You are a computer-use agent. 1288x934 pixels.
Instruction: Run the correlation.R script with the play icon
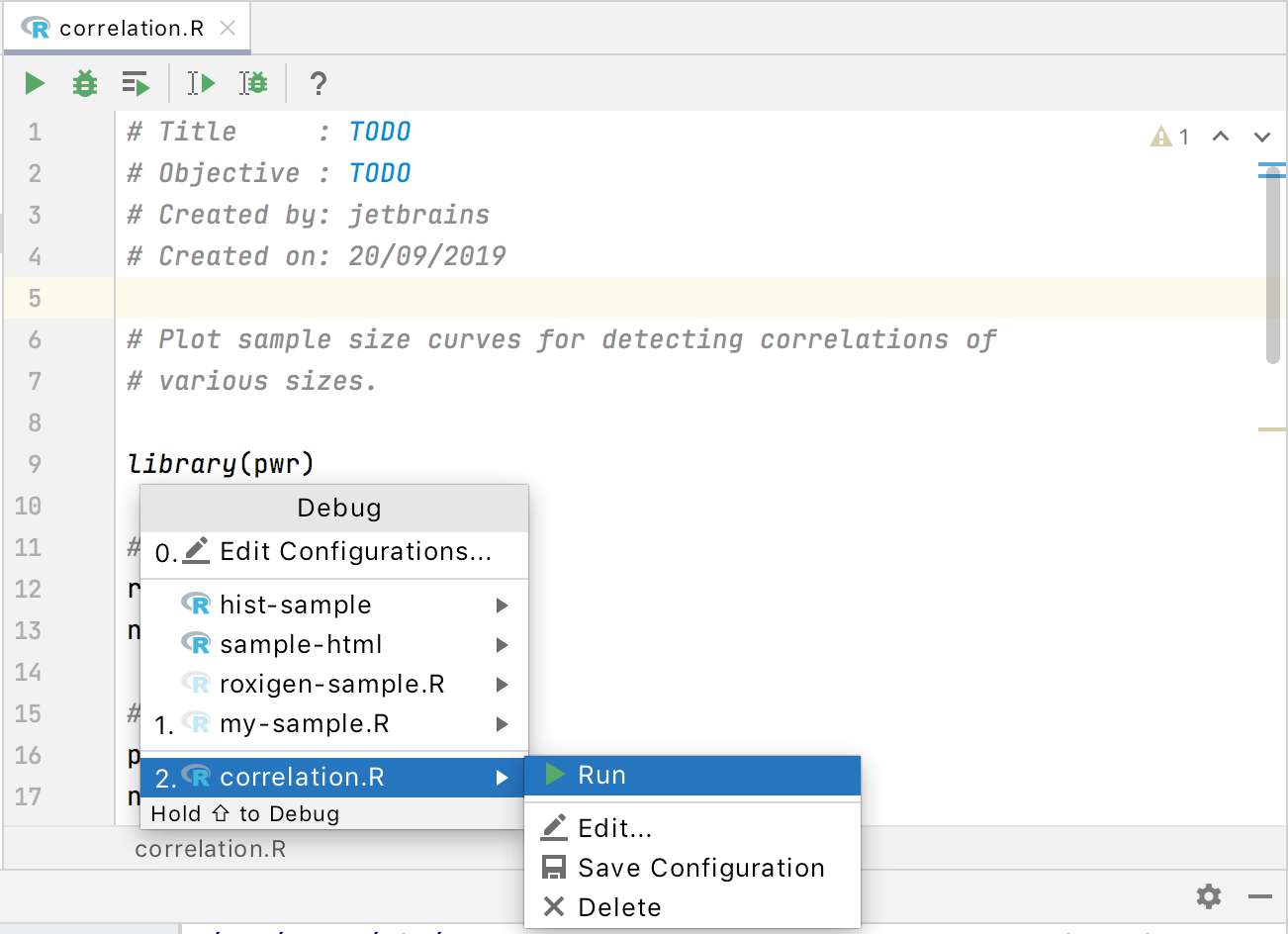[34, 83]
